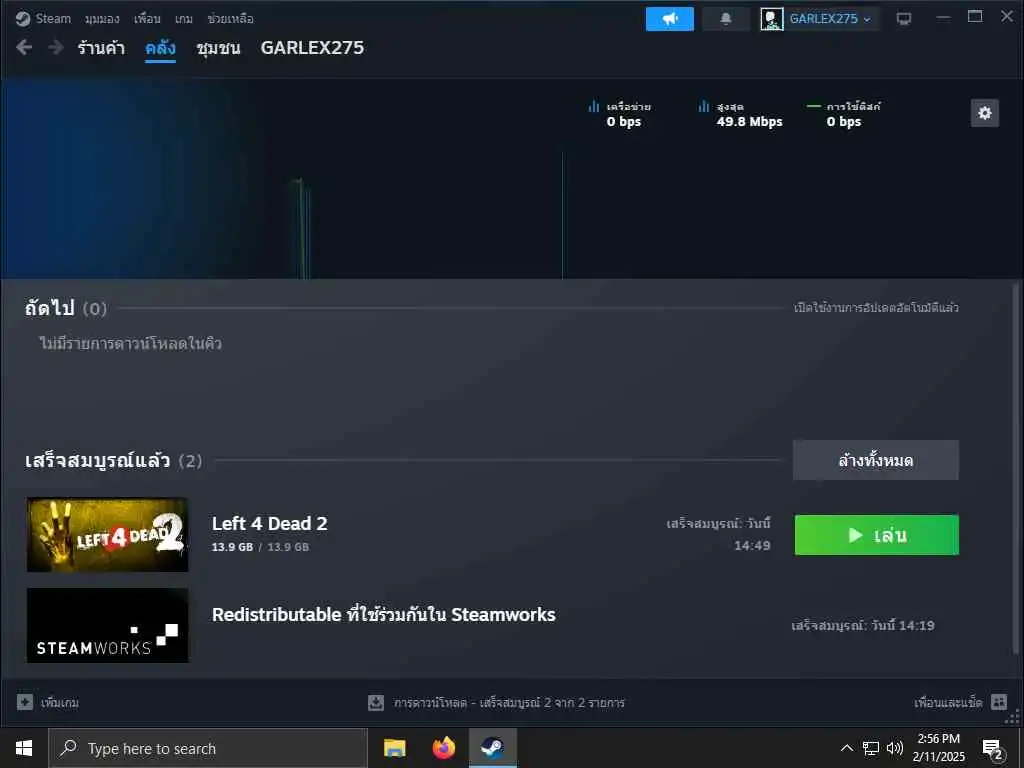Click the Steam taskbar icon
Screen dimensions: 1024x768
point(492,748)
